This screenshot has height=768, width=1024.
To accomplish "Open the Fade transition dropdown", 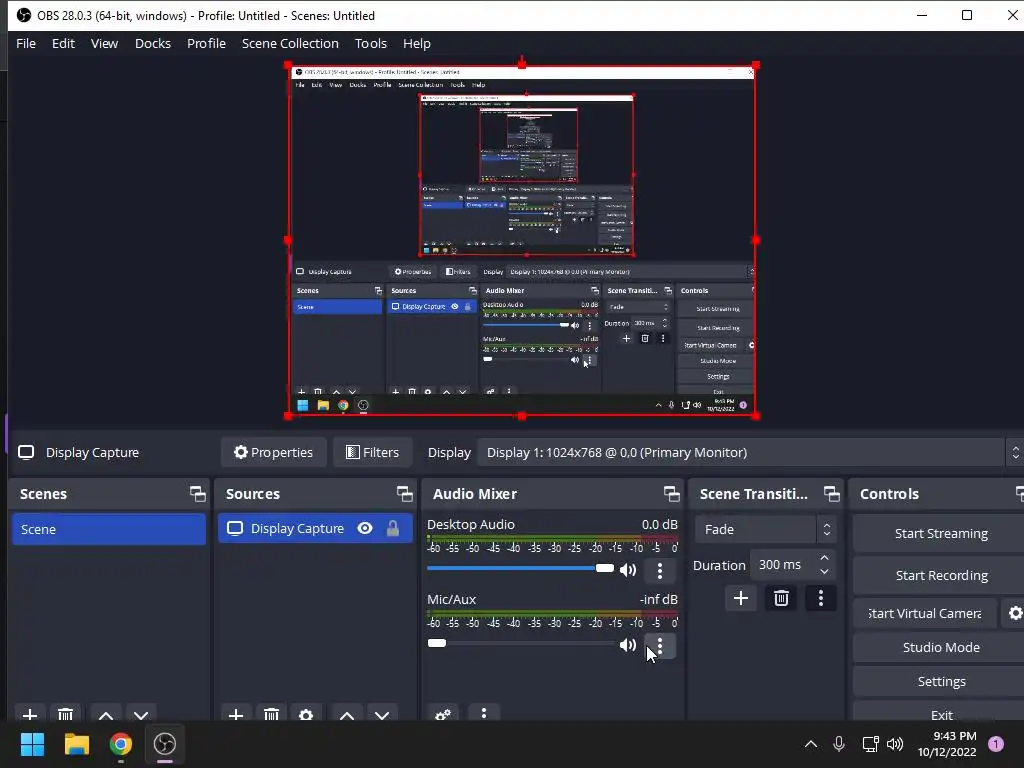I will point(765,529).
